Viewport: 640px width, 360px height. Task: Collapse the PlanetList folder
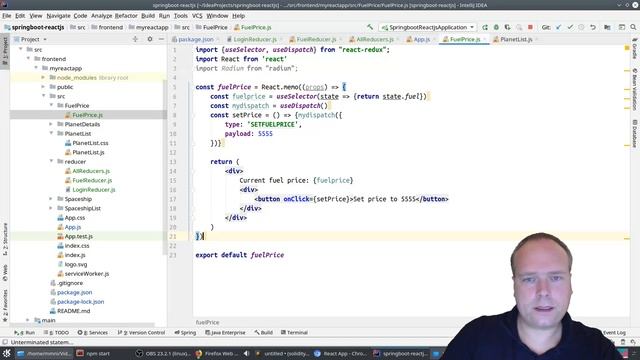point(51,133)
